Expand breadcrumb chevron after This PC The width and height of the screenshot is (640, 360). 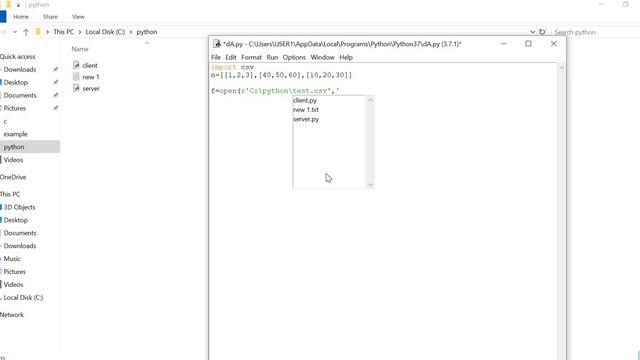pyautogui.click(x=80, y=32)
